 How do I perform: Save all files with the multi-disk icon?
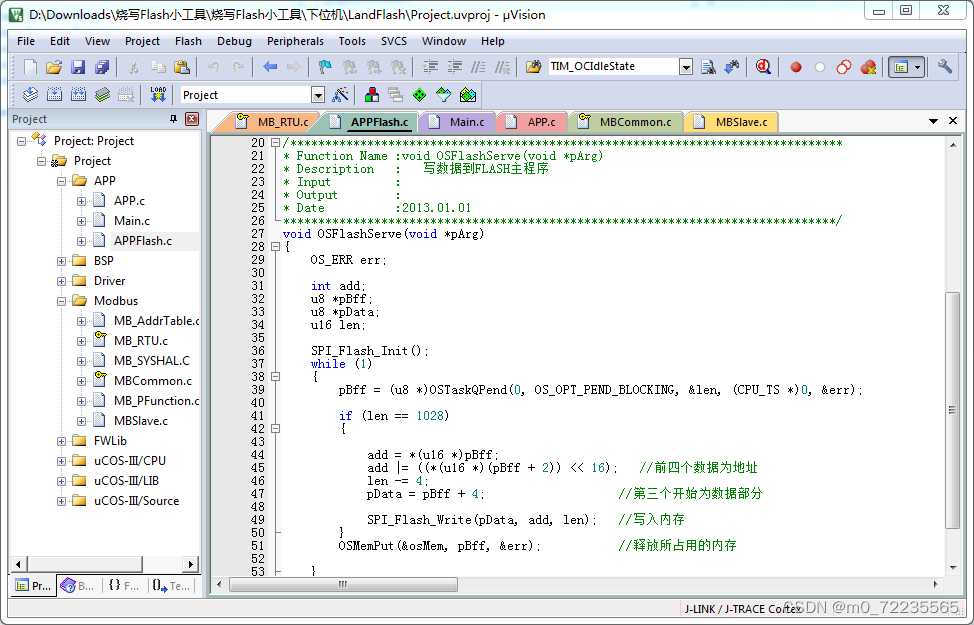pyautogui.click(x=102, y=66)
